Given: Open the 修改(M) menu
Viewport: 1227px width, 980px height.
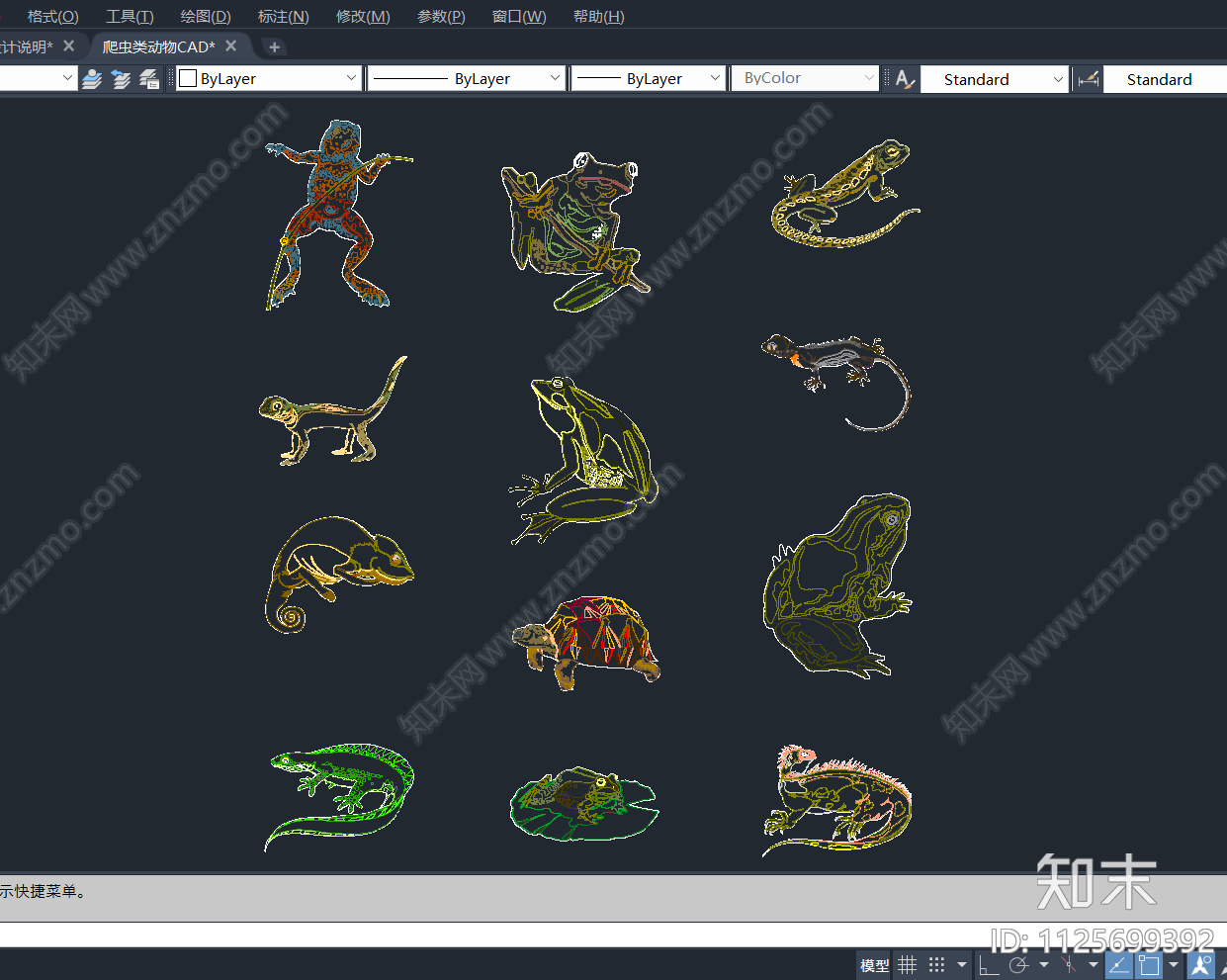Looking at the screenshot, I should [x=363, y=17].
